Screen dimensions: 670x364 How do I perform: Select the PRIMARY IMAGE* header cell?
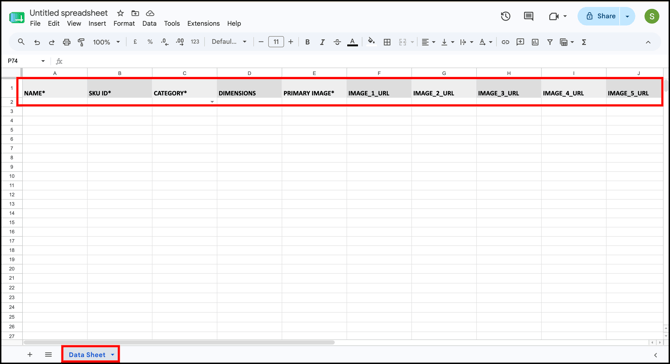click(x=314, y=88)
